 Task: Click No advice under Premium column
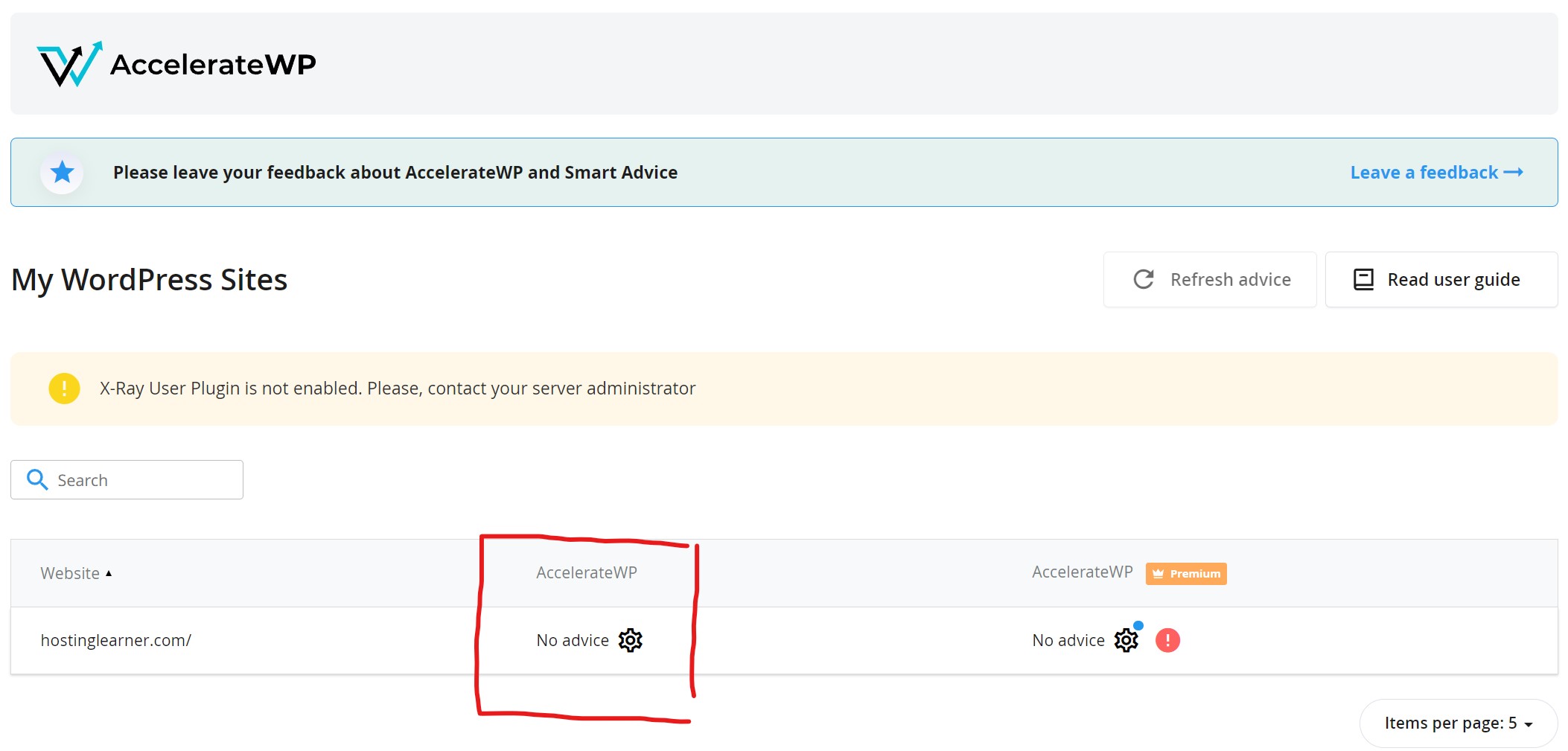[1068, 640]
